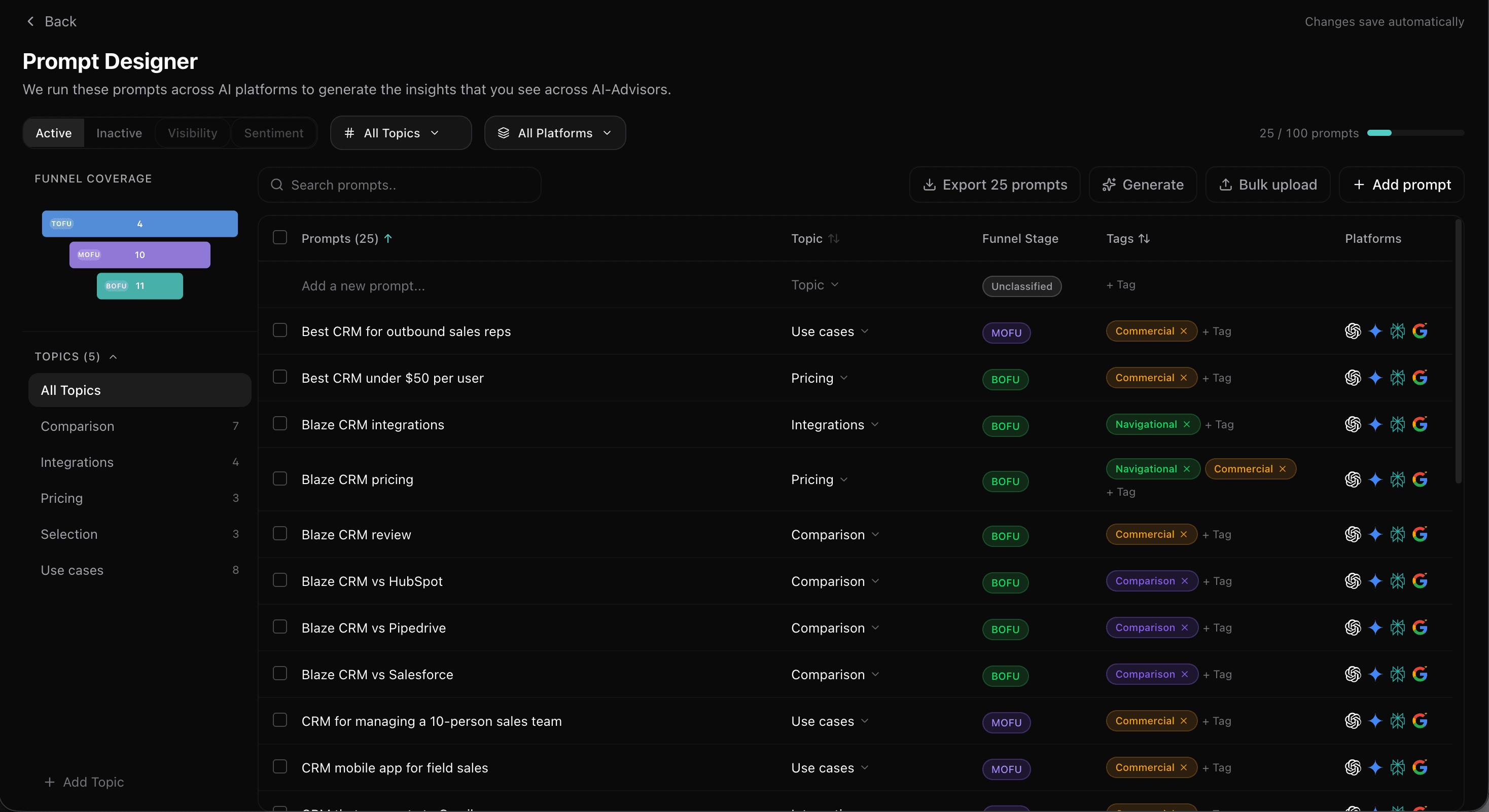Collapse the Topics (5) section
This screenshot has height=812, width=1489.
point(76,356)
